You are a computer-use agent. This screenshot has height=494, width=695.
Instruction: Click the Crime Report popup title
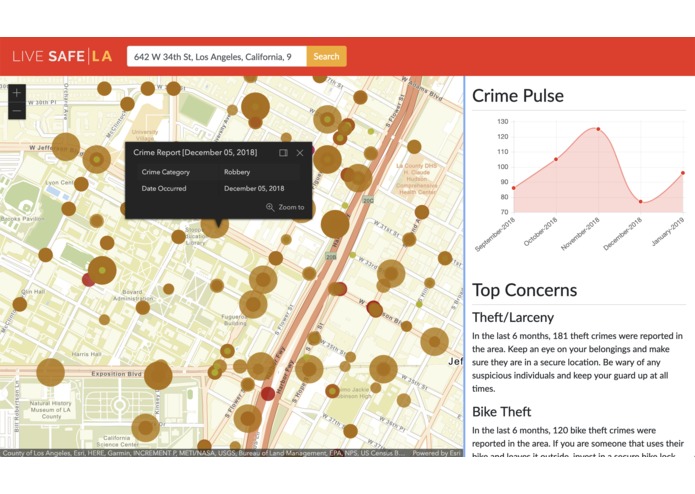(195, 152)
